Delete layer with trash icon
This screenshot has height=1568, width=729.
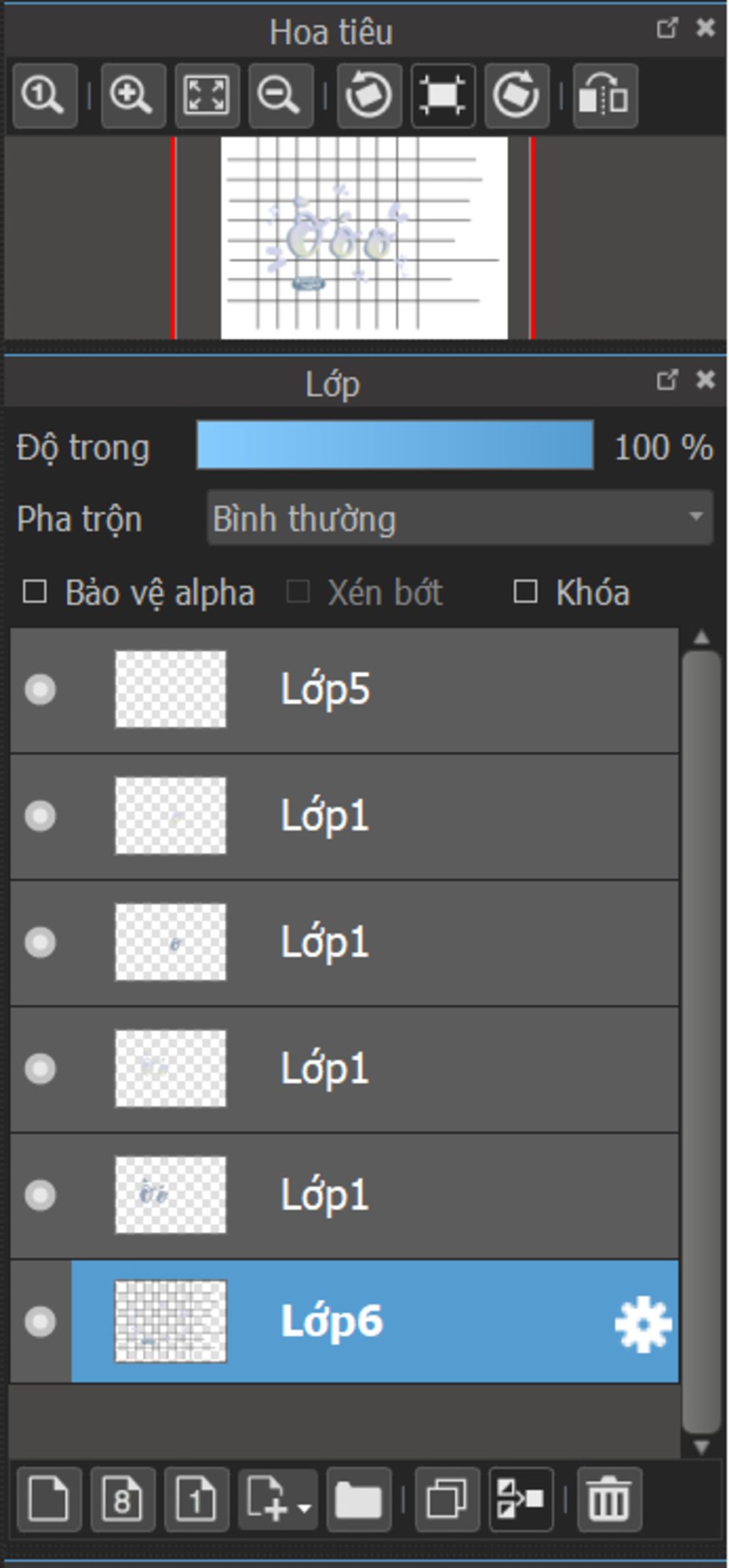tap(609, 1499)
